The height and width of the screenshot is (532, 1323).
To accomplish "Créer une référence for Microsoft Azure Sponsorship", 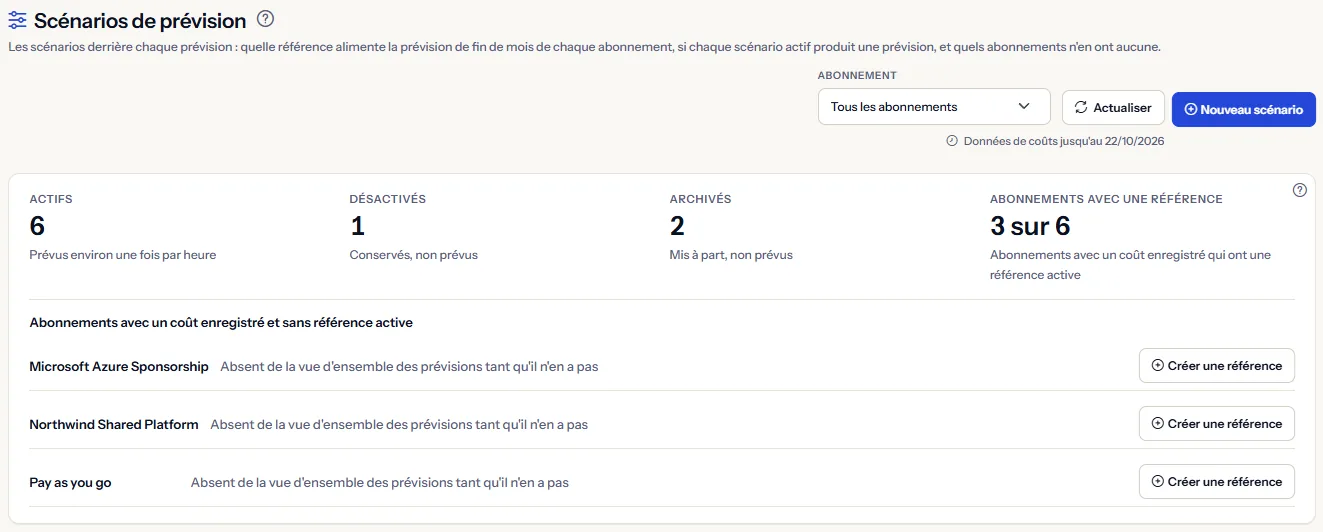I will (x=1217, y=366).
